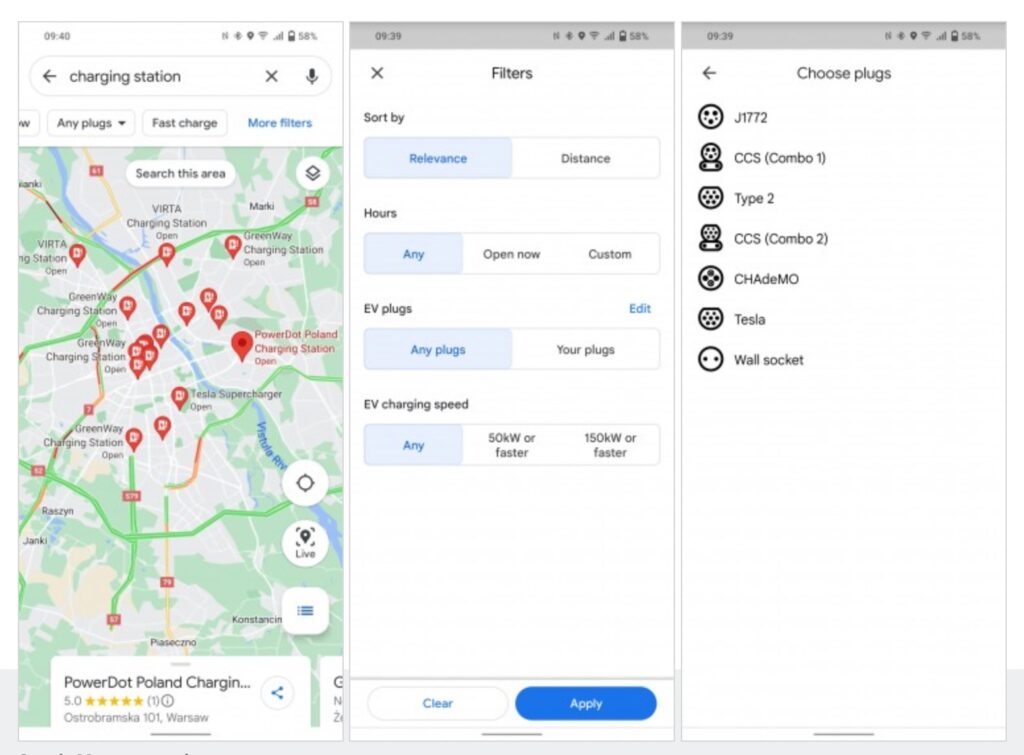Show results as list view

coord(305,610)
